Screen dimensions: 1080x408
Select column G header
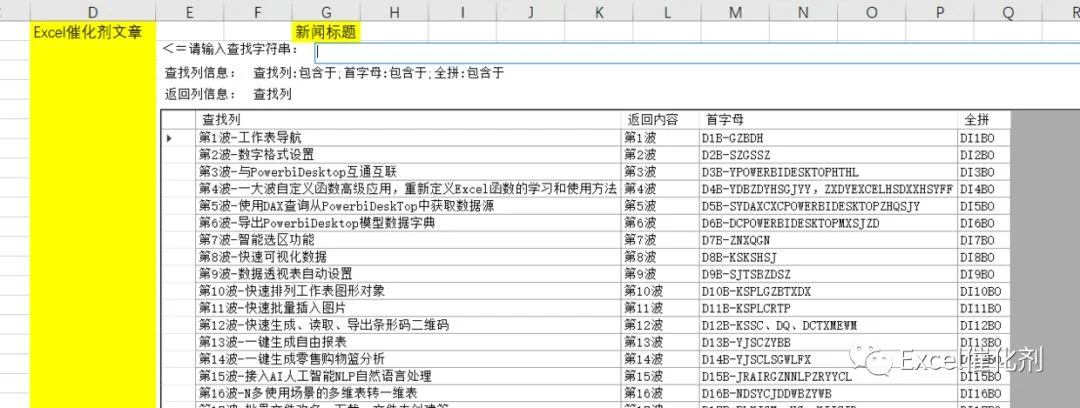tap(326, 10)
